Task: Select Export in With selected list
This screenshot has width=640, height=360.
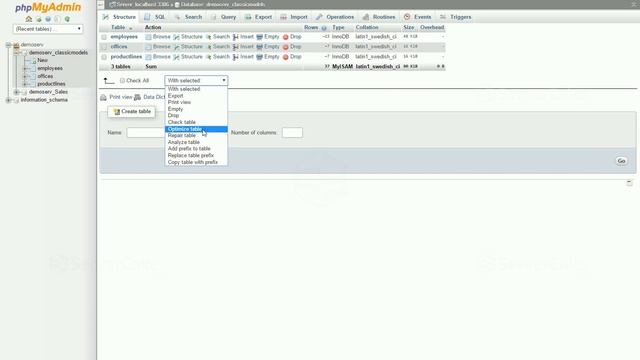Action: (196, 96)
